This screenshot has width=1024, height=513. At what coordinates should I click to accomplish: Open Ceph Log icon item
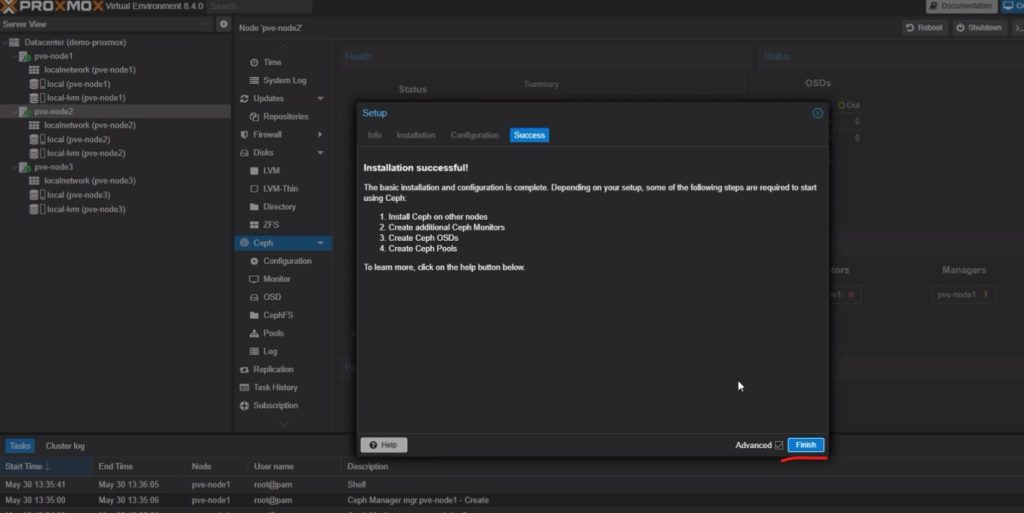254,351
